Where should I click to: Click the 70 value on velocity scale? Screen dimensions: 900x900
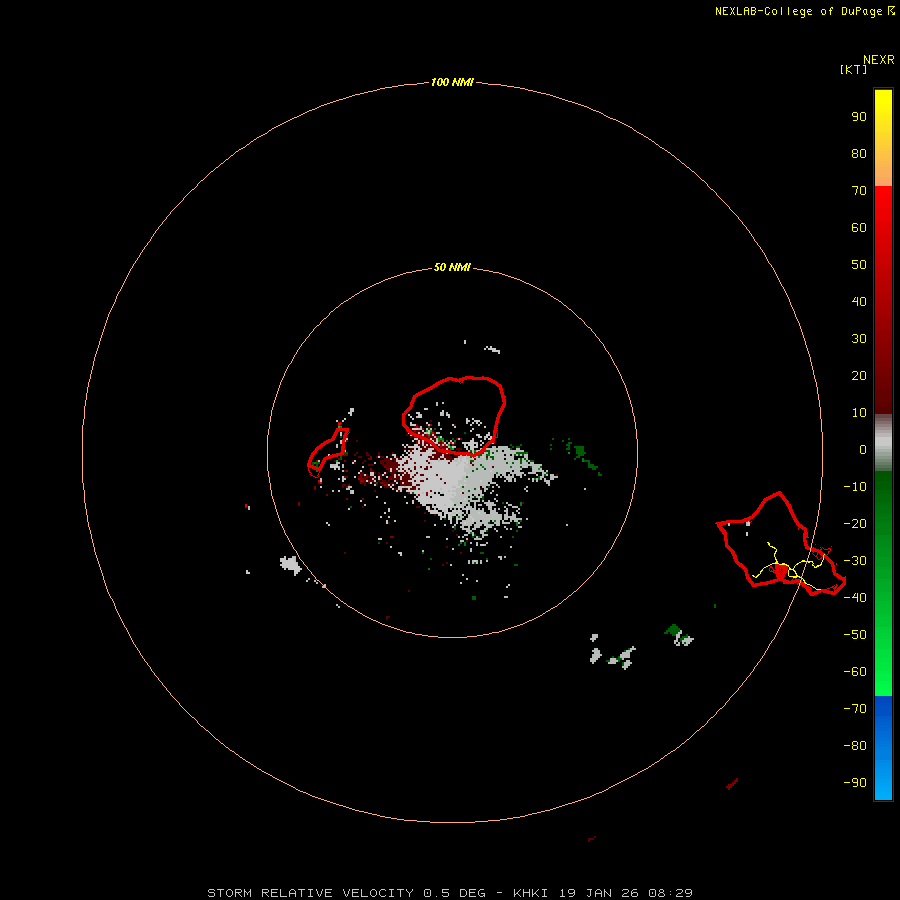coord(859,191)
